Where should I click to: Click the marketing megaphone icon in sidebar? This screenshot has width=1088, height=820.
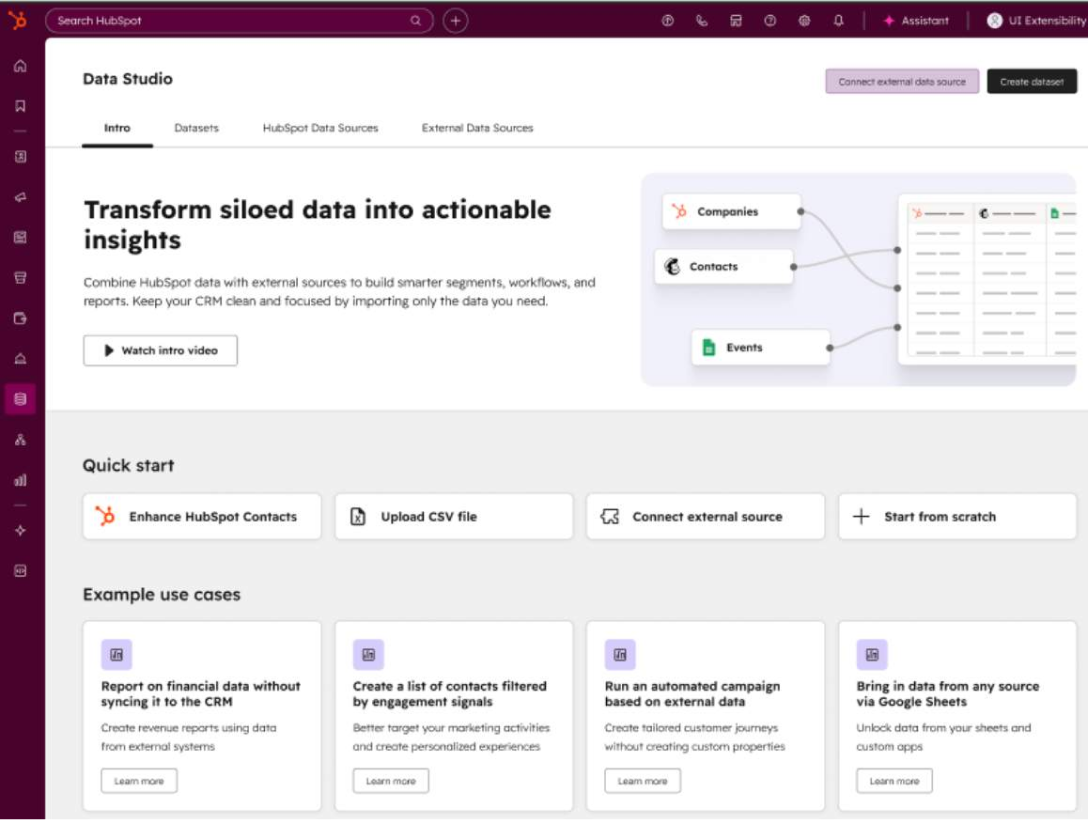point(19,197)
